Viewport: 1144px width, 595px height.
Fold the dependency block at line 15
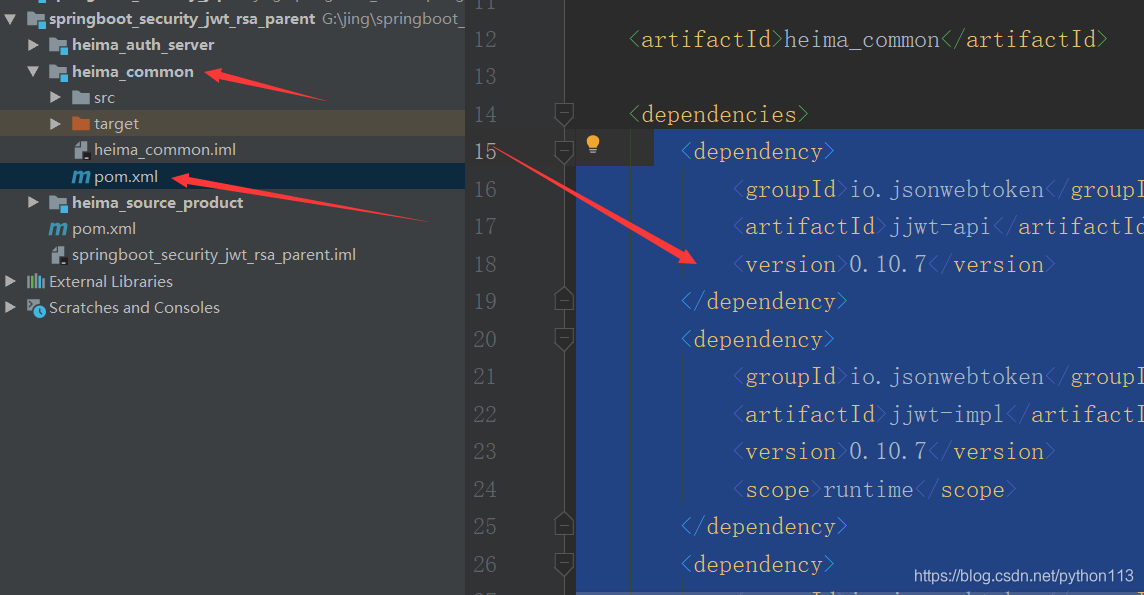564,152
